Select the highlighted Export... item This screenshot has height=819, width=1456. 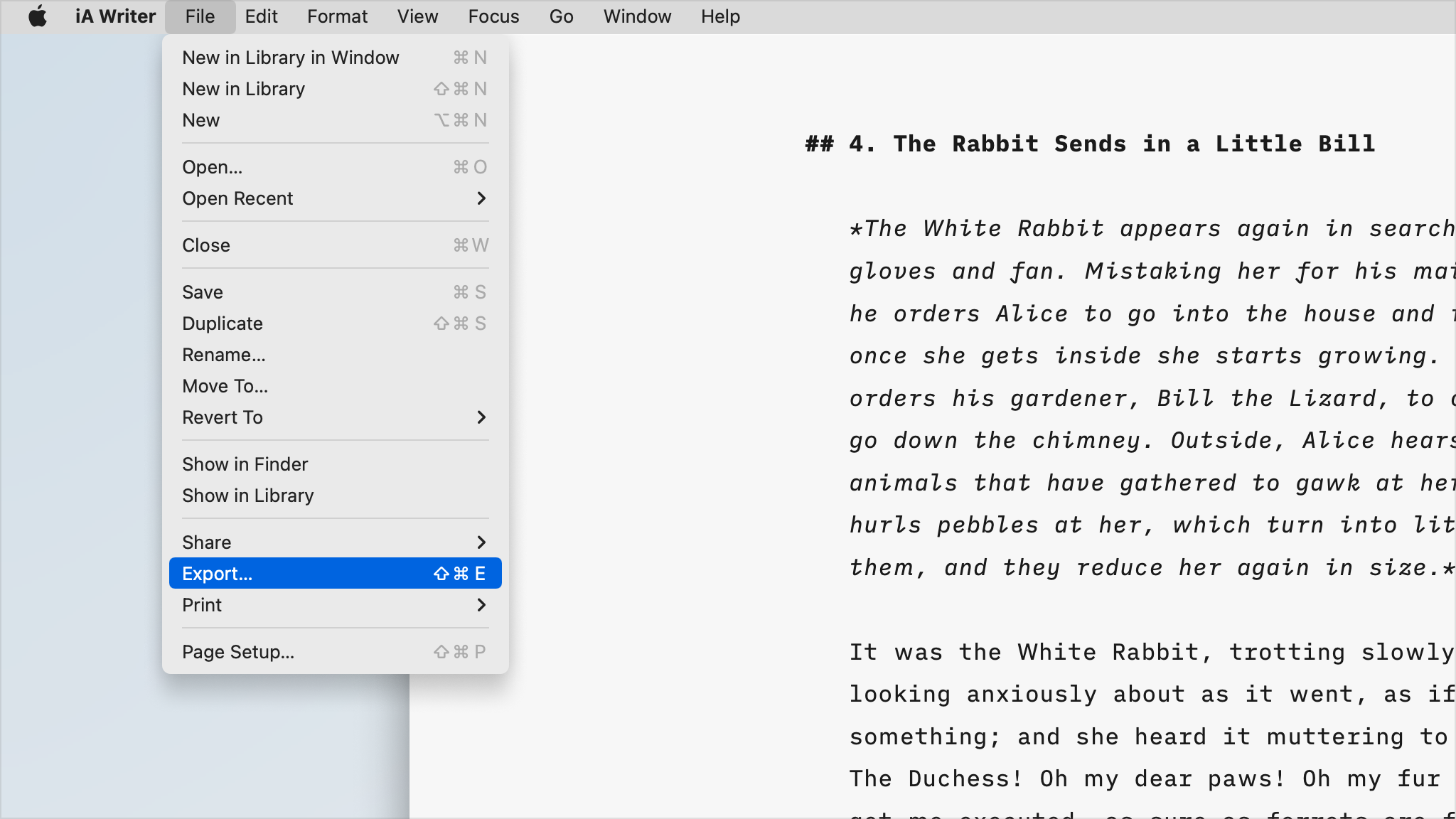click(335, 574)
